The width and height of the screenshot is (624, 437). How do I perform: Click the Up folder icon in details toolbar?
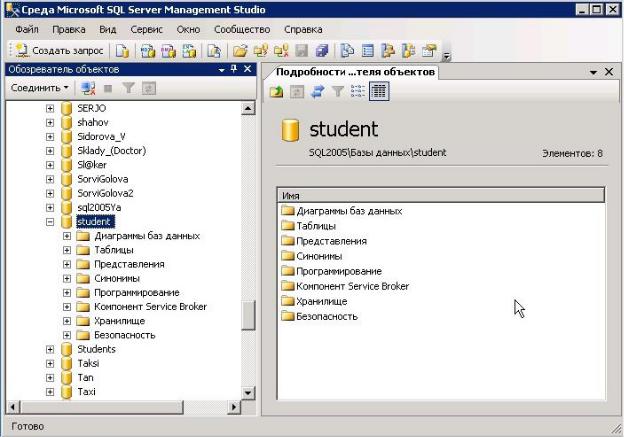pos(277,92)
